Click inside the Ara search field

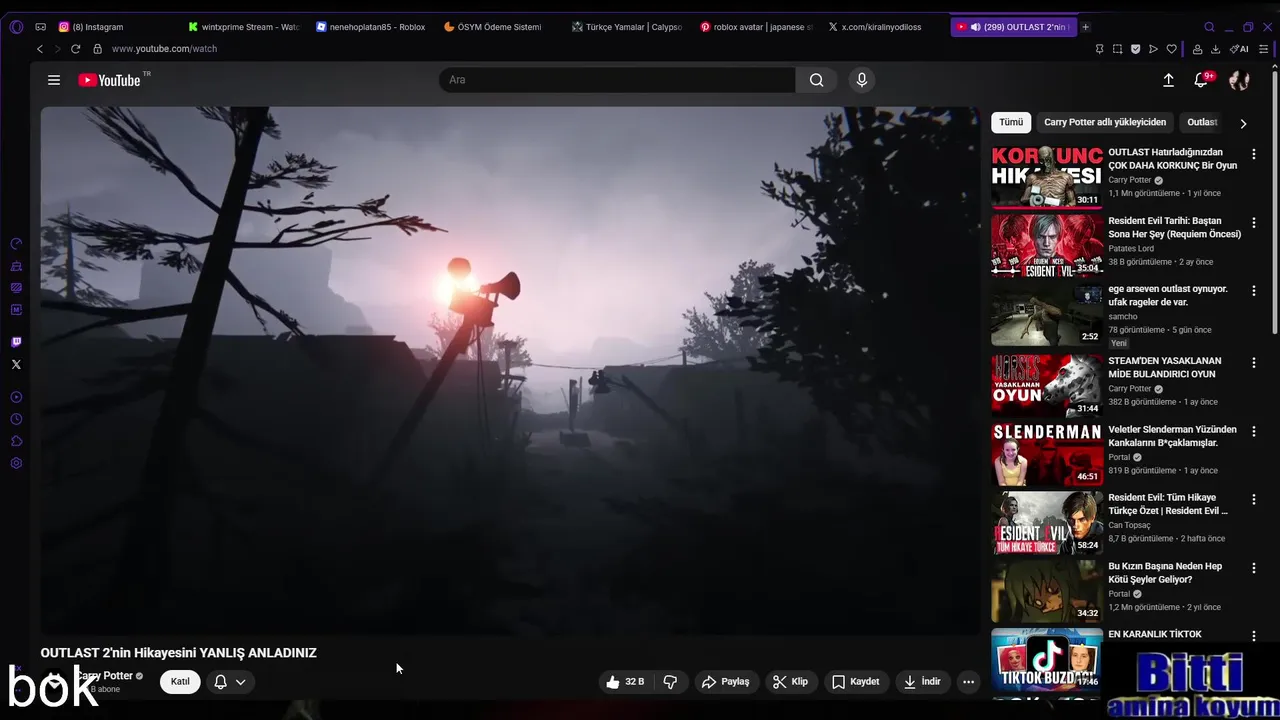617,80
